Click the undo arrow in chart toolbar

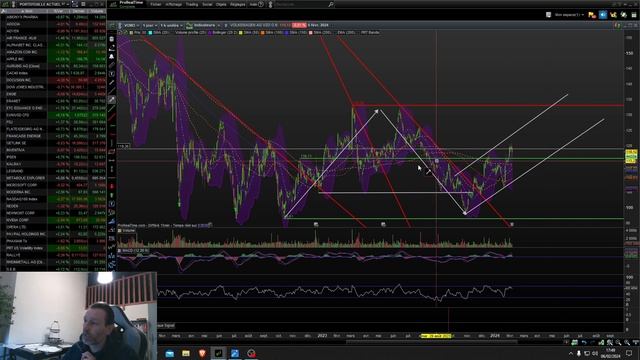click(x=584, y=342)
